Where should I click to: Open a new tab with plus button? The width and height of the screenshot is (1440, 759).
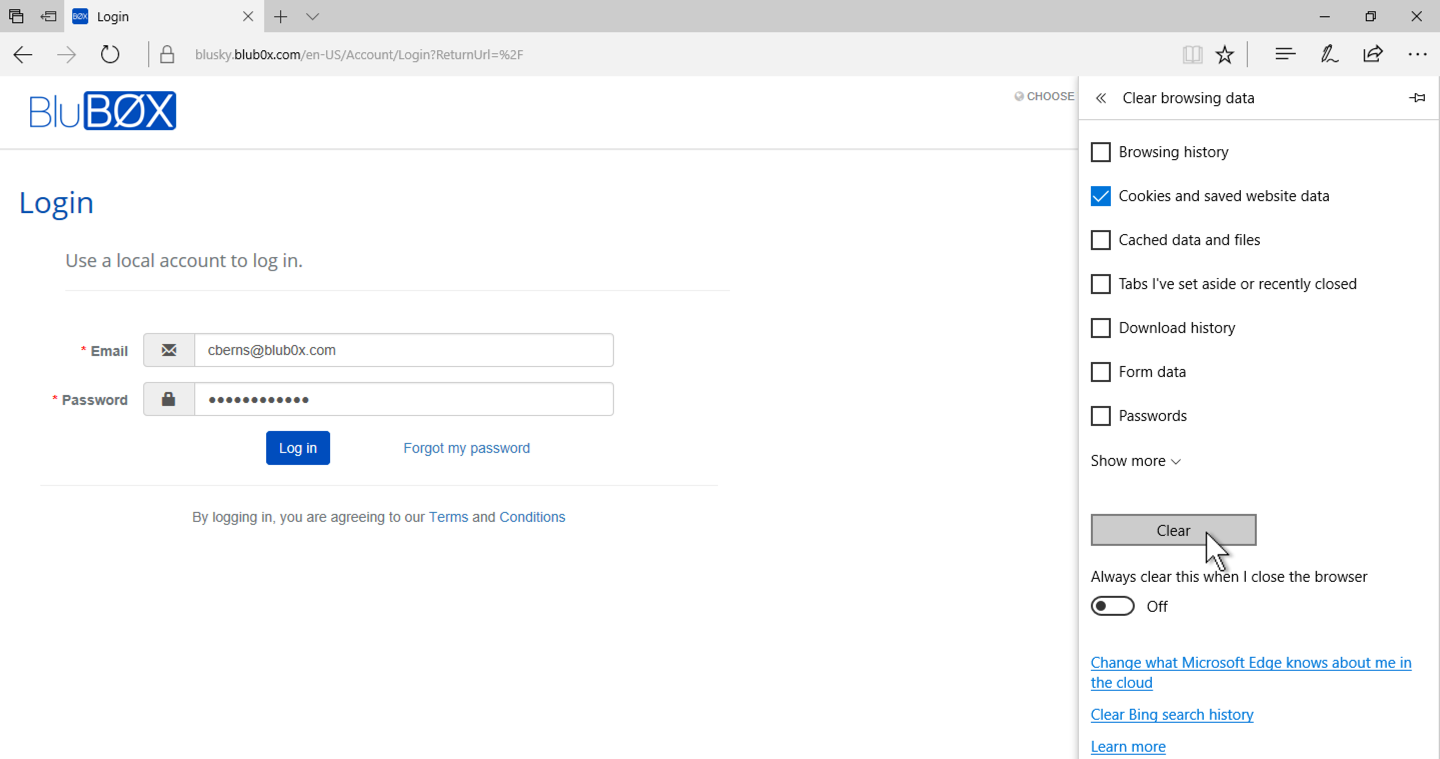[281, 17]
